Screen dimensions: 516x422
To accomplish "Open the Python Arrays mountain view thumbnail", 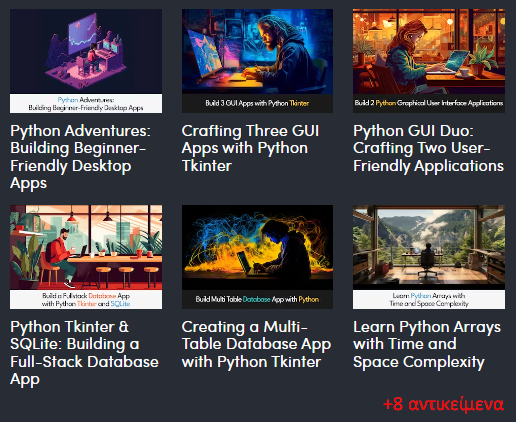I will (x=429, y=257).
